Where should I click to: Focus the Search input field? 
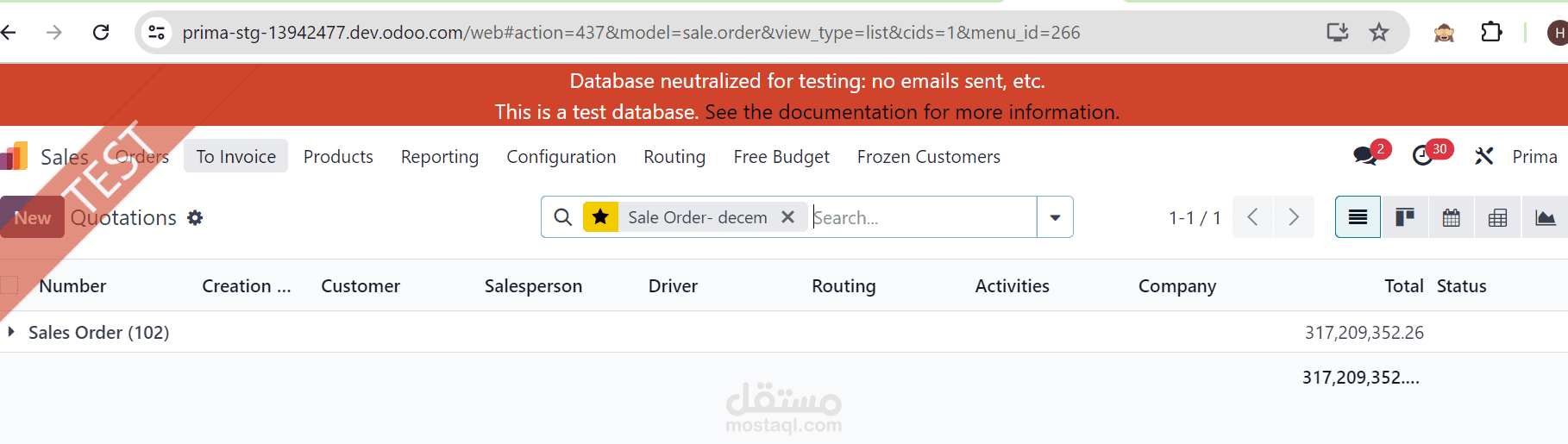(923, 217)
